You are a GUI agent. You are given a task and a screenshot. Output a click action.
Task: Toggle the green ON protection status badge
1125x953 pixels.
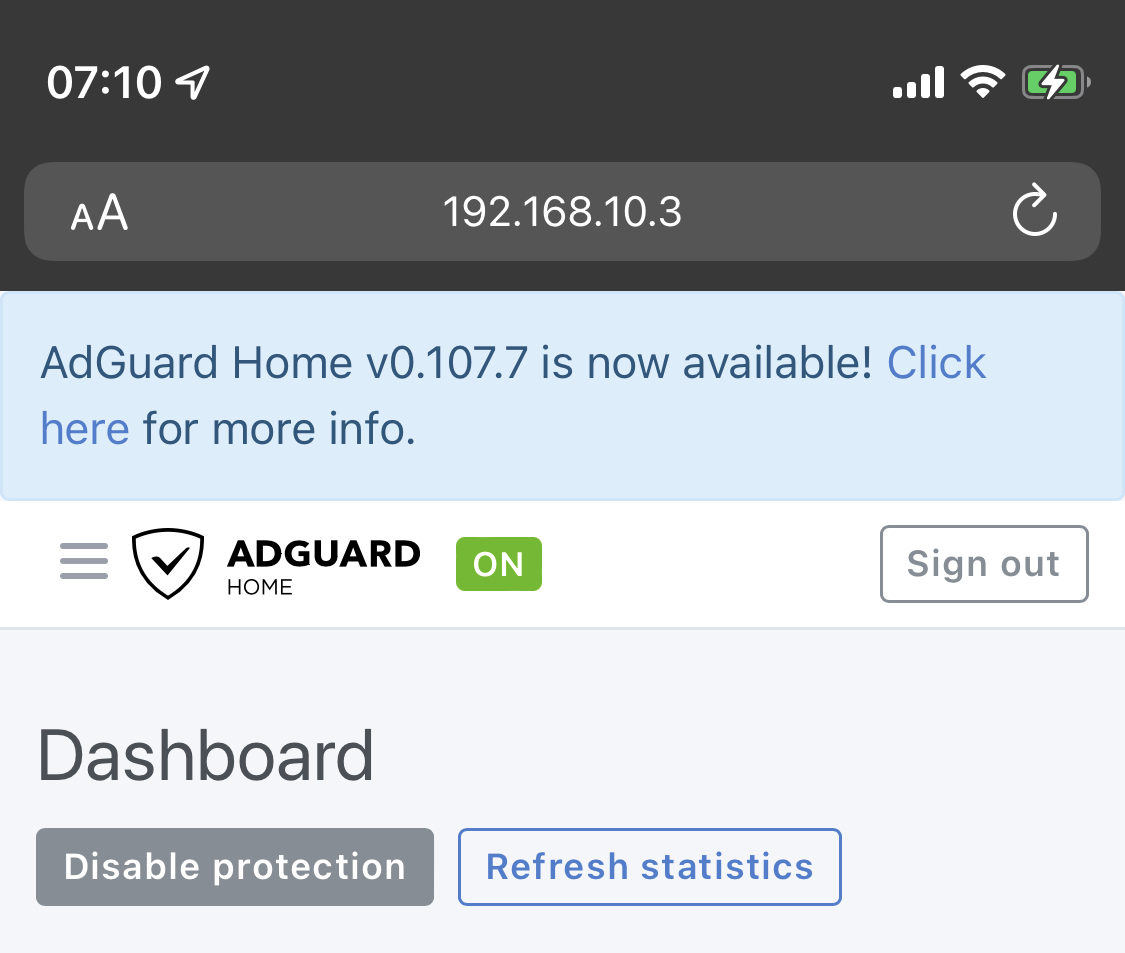click(x=498, y=563)
